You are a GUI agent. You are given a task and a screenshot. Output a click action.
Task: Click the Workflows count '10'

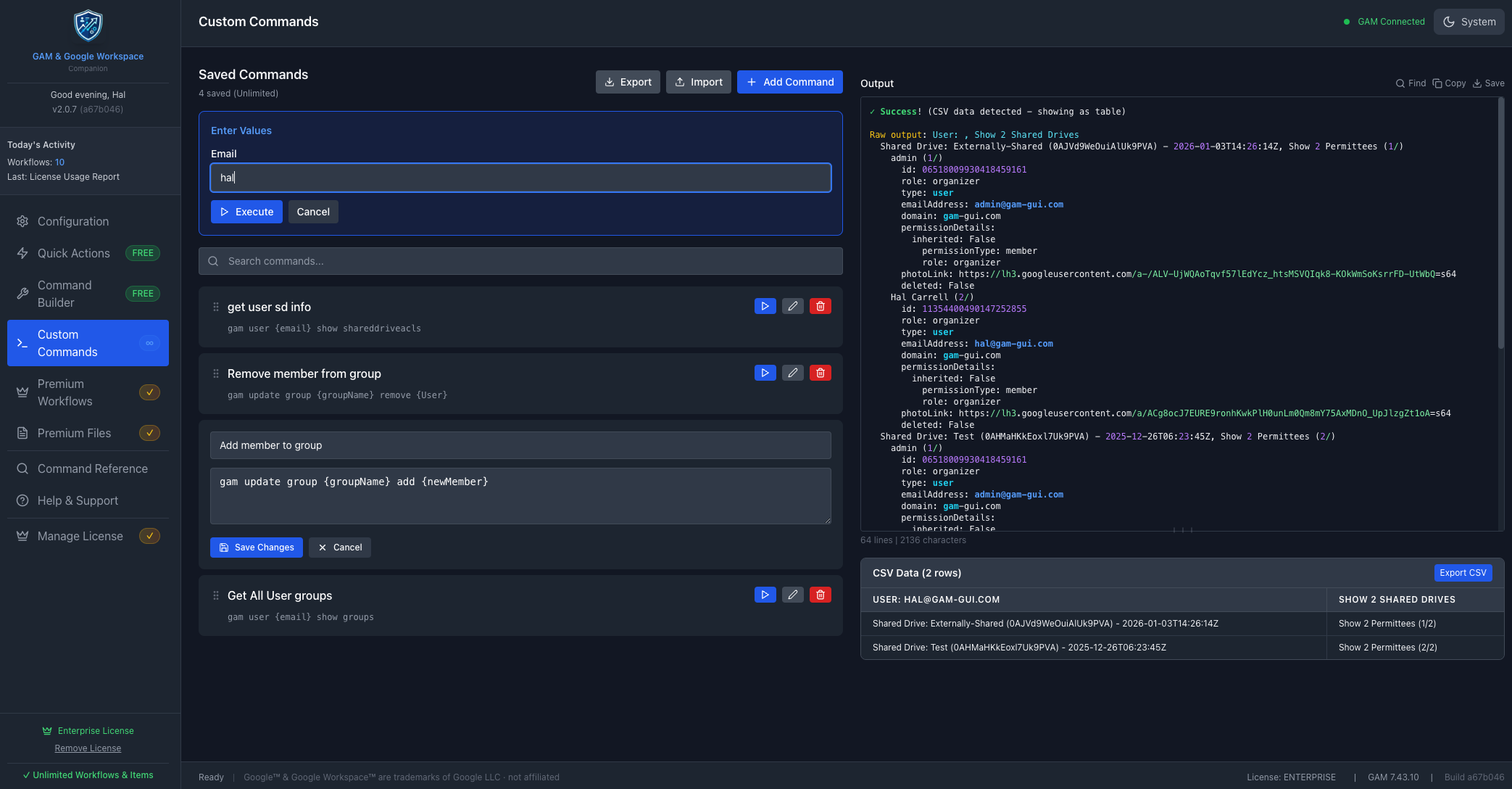[59, 162]
